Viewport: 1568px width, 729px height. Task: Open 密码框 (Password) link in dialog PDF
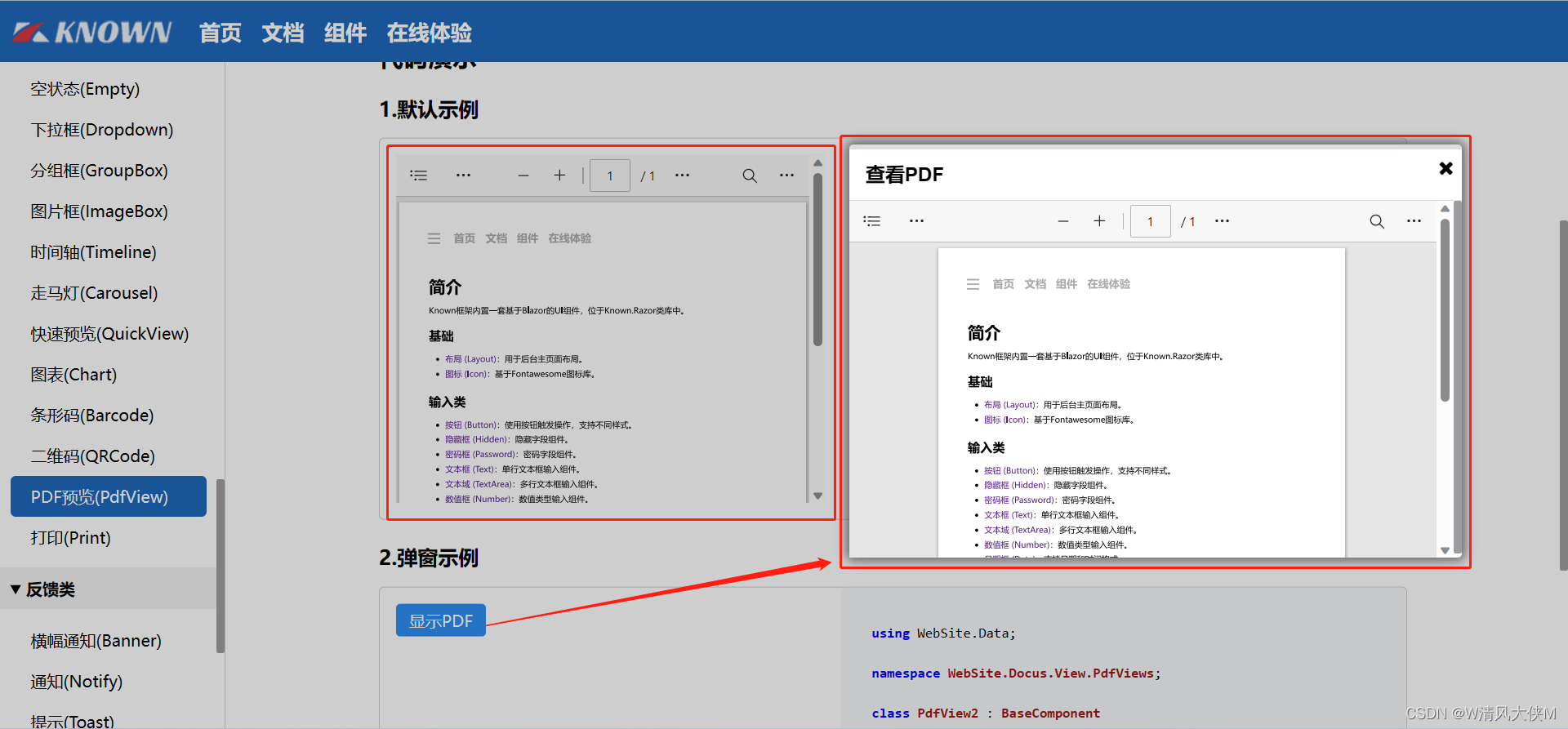click(1021, 500)
